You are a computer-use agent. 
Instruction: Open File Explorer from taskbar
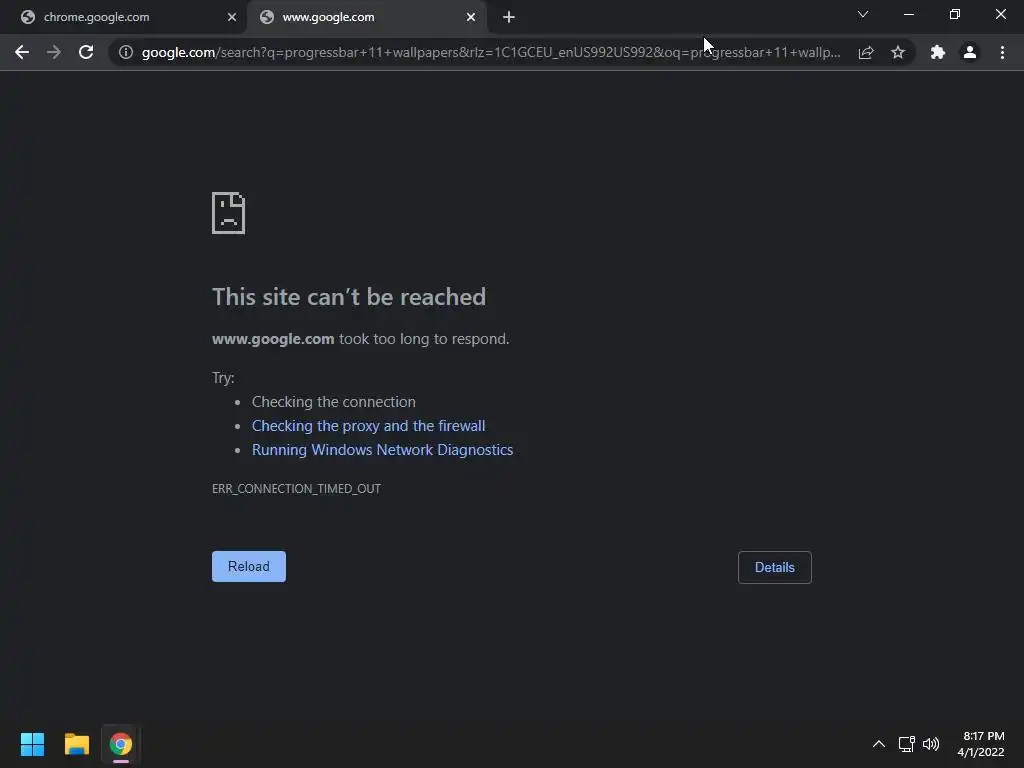76,744
